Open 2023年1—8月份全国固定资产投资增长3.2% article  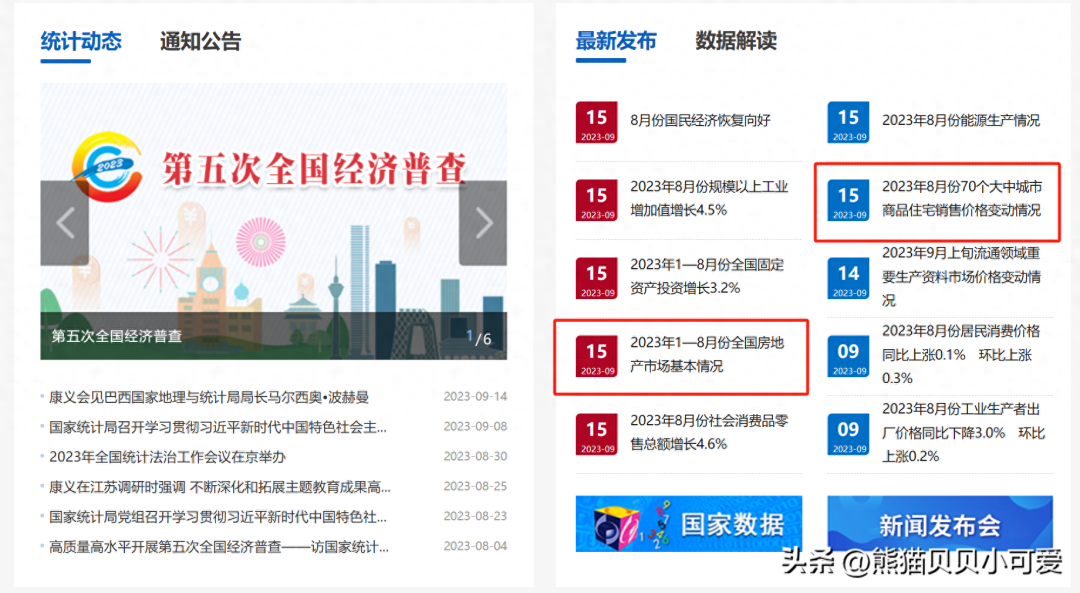pos(706,276)
